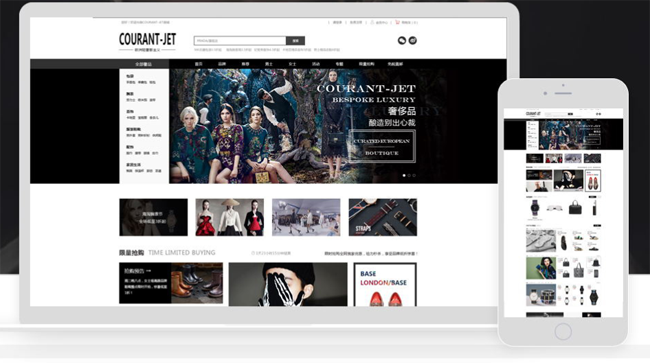Open the three dresses fashion thumbnail
650x363 pixels.
pyautogui.click(x=230, y=217)
